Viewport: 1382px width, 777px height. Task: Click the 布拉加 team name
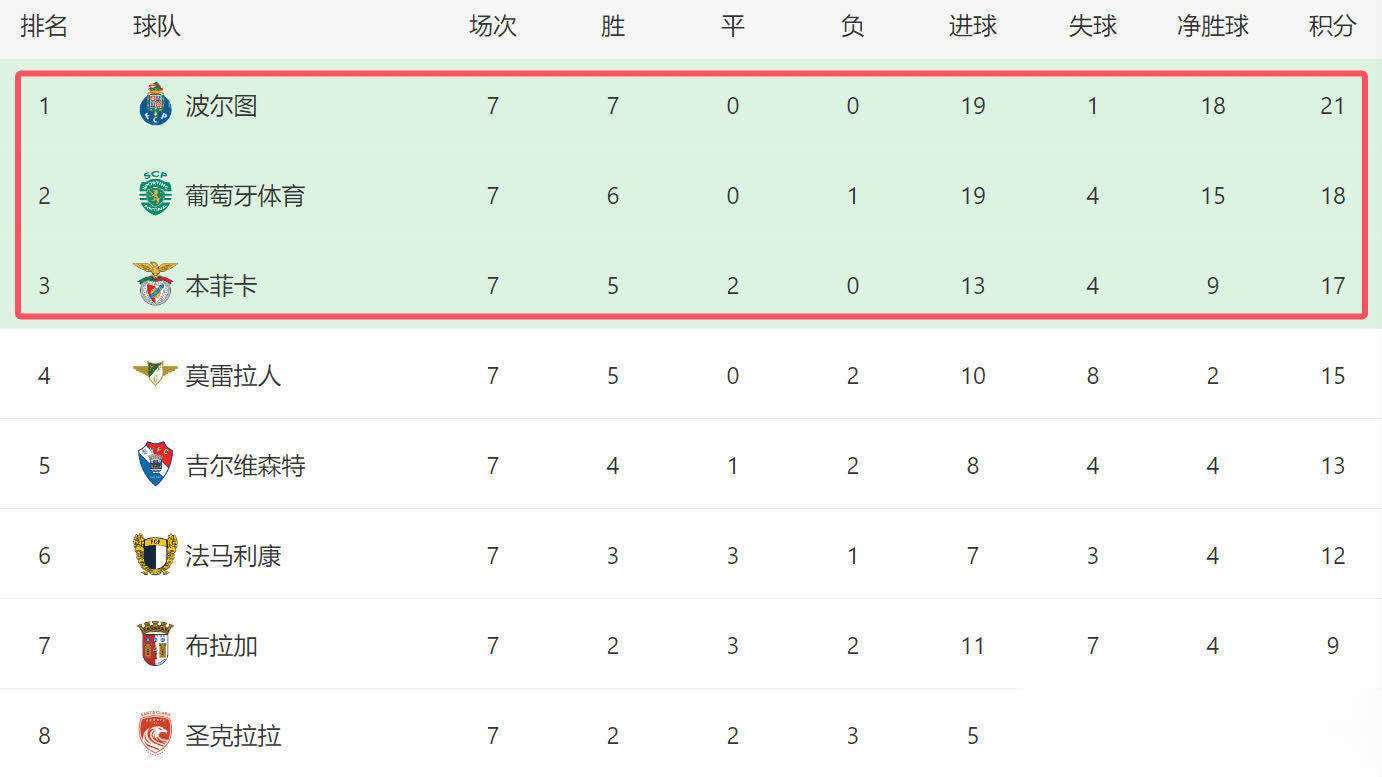pos(221,646)
